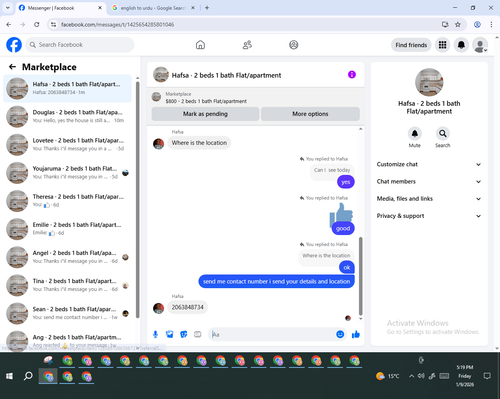The width and height of the screenshot is (500, 399).
Task: Switch to the english to urdu Google tab
Action: coord(153,8)
